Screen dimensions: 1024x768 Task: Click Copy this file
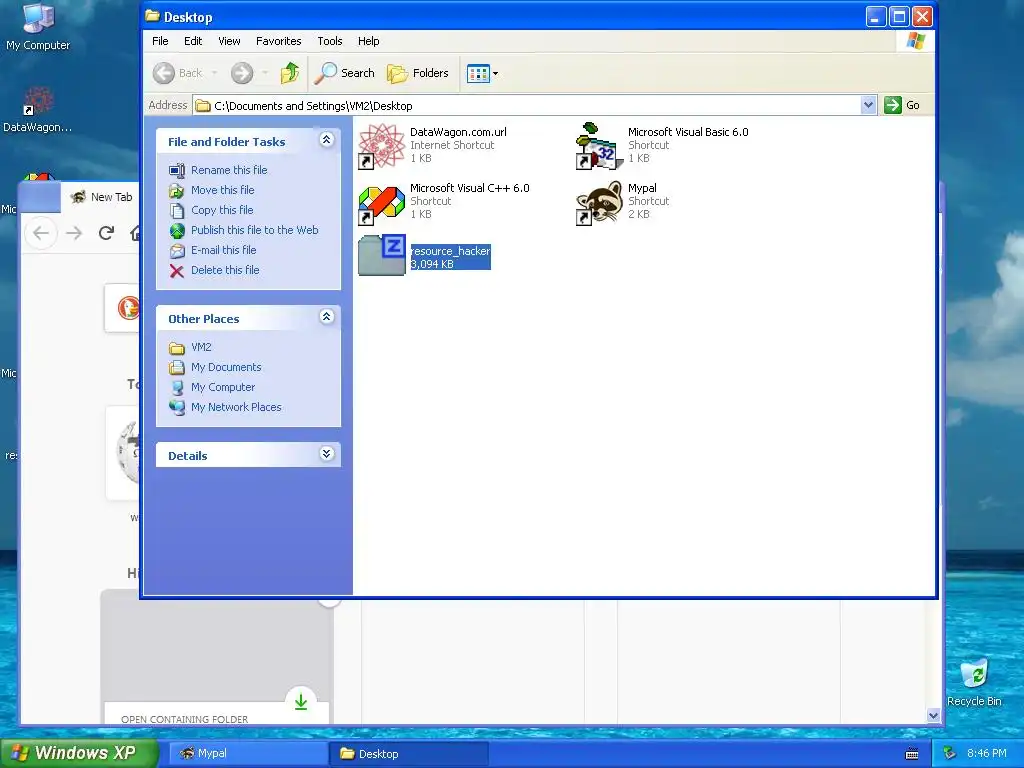(x=222, y=210)
